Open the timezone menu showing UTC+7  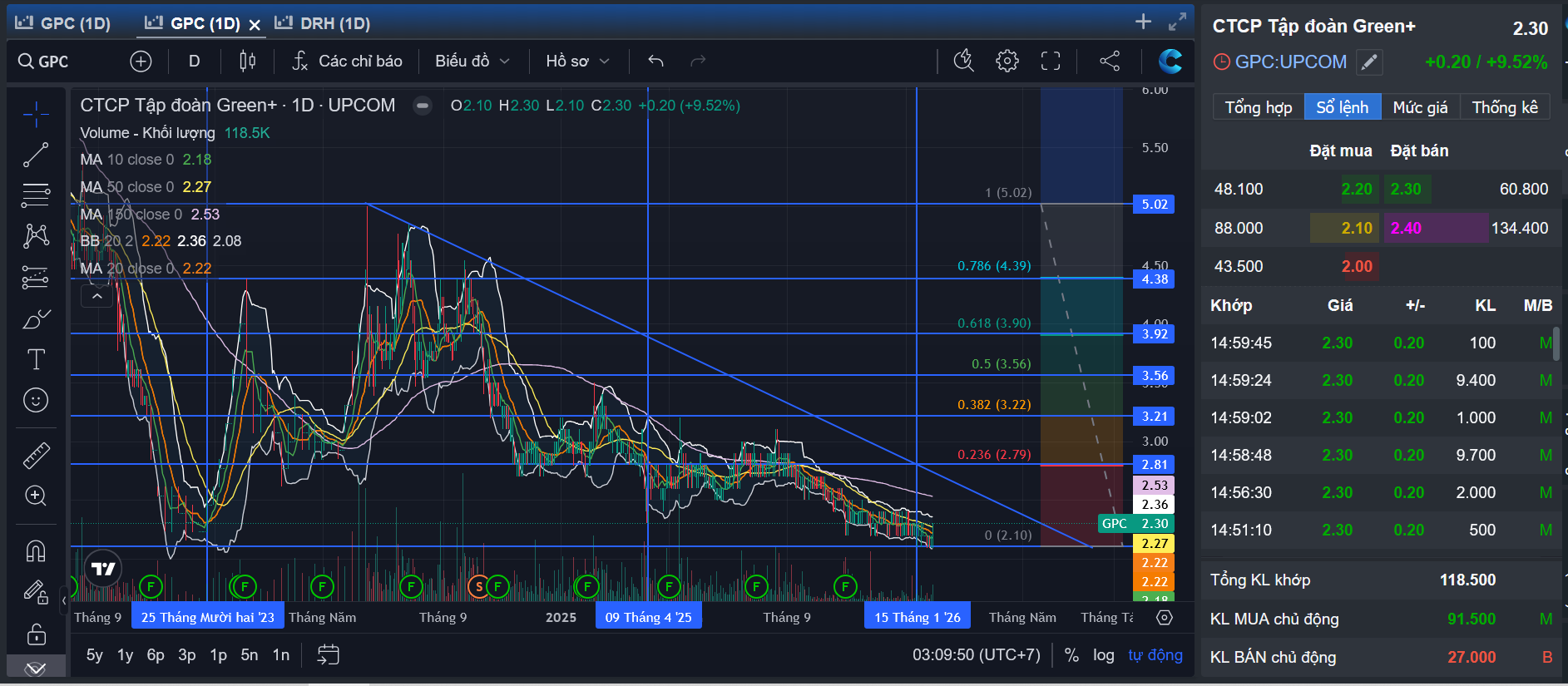977,655
